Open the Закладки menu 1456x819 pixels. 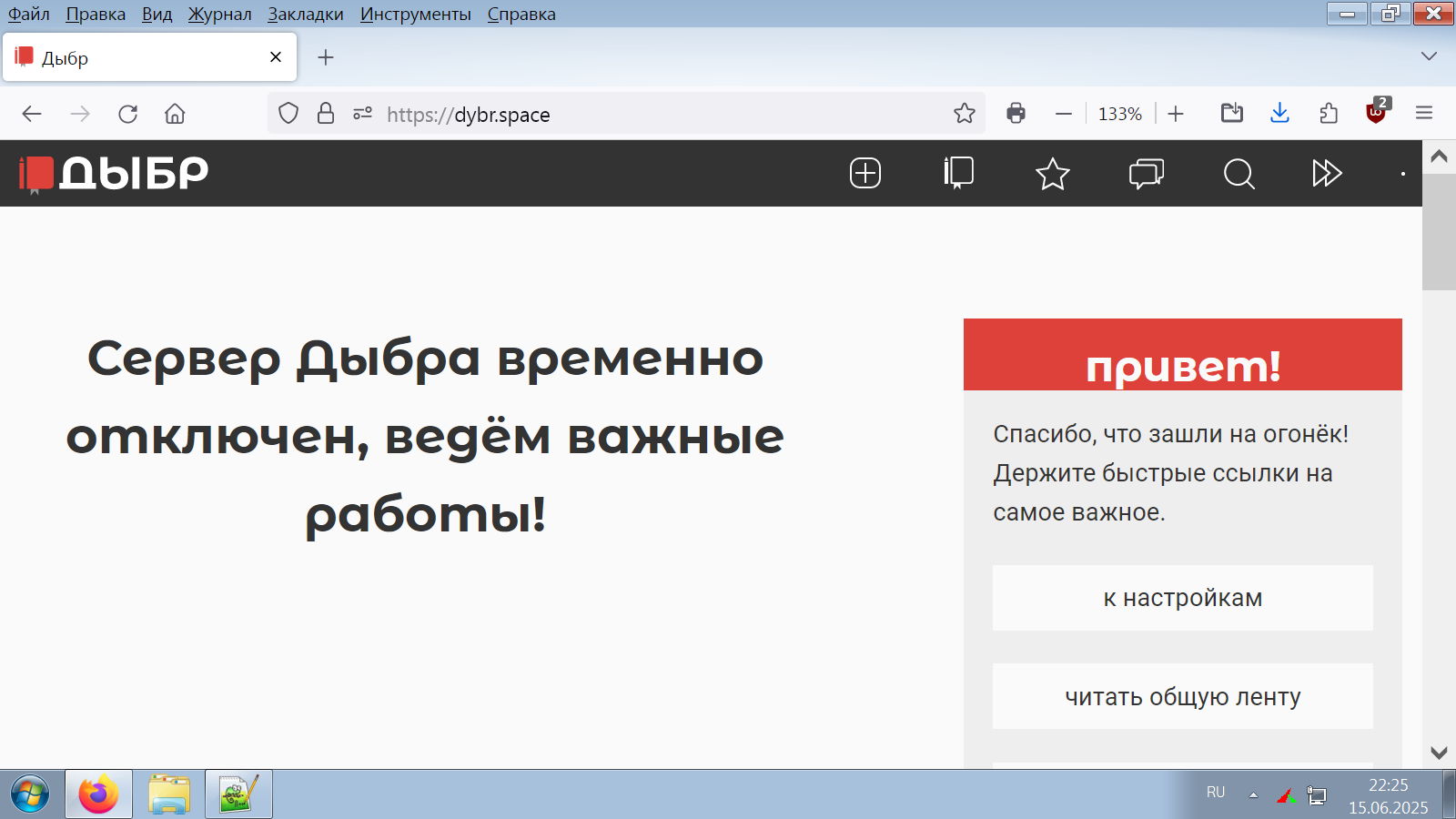(x=306, y=14)
